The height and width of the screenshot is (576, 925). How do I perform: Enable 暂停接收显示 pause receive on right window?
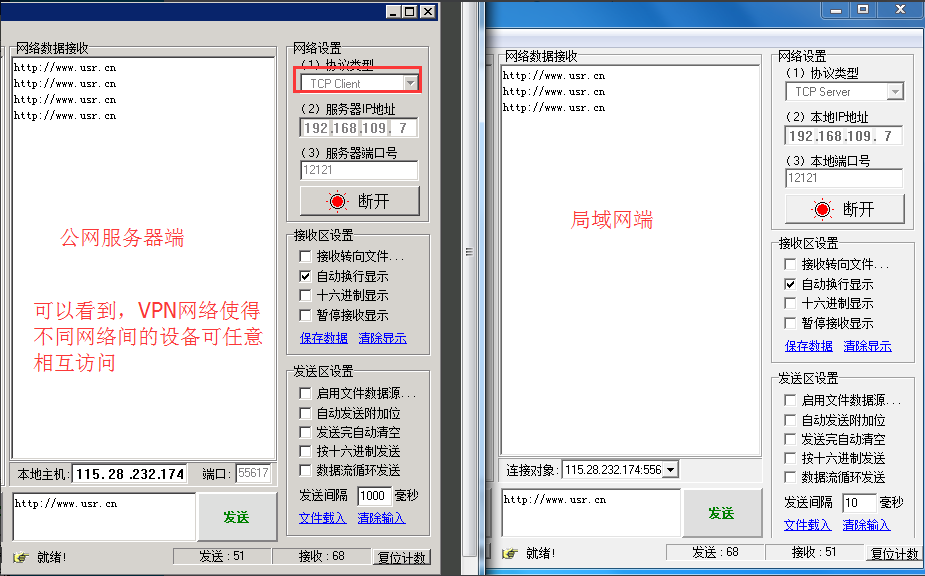pos(789,322)
